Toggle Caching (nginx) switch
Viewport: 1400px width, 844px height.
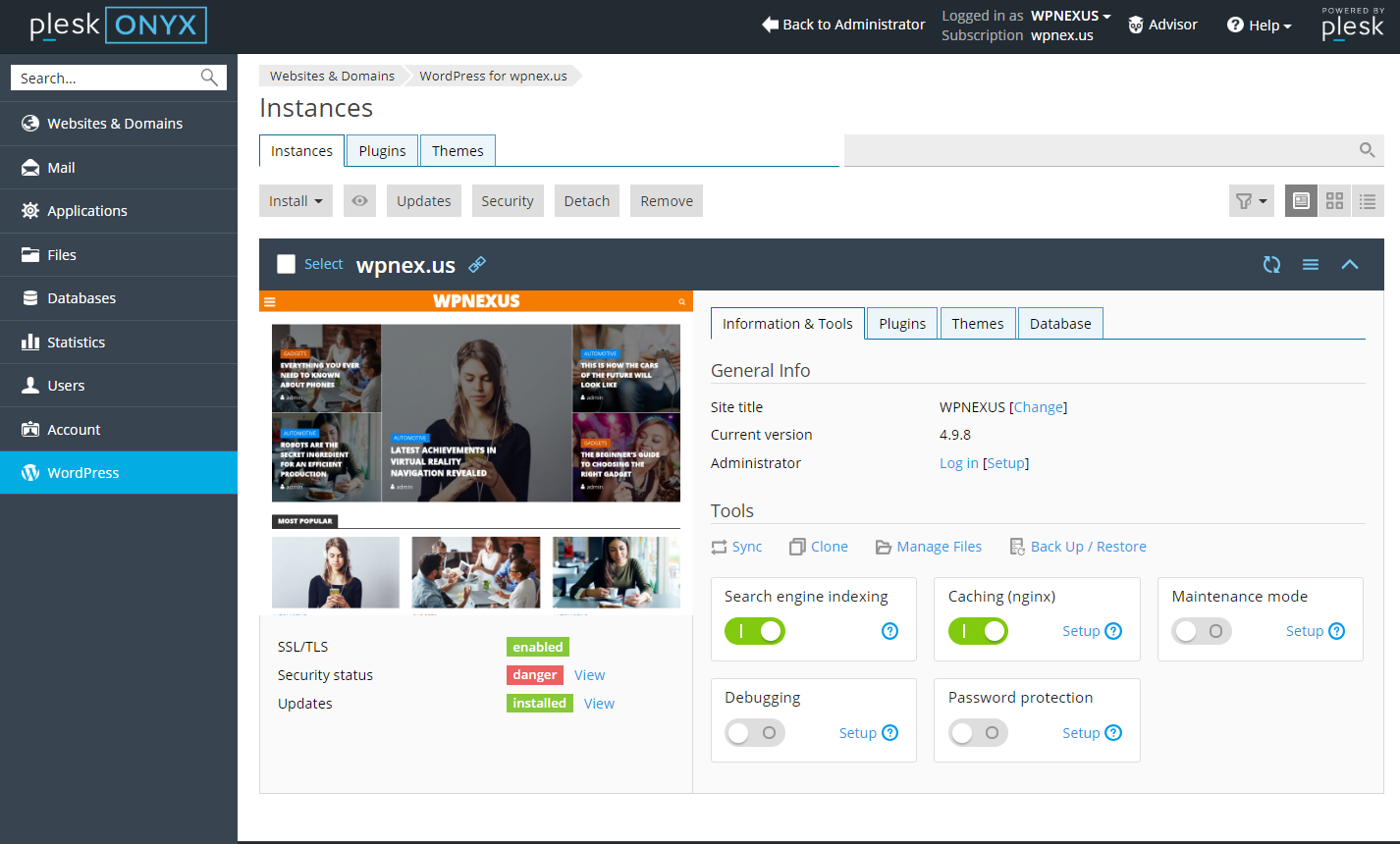[x=979, y=631]
